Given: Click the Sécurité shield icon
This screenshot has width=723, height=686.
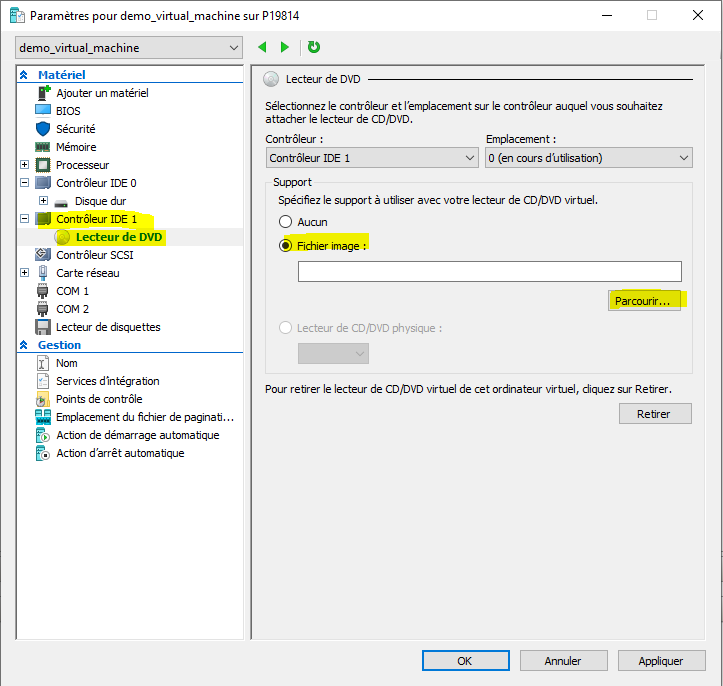Looking at the screenshot, I should (x=43, y=129).
